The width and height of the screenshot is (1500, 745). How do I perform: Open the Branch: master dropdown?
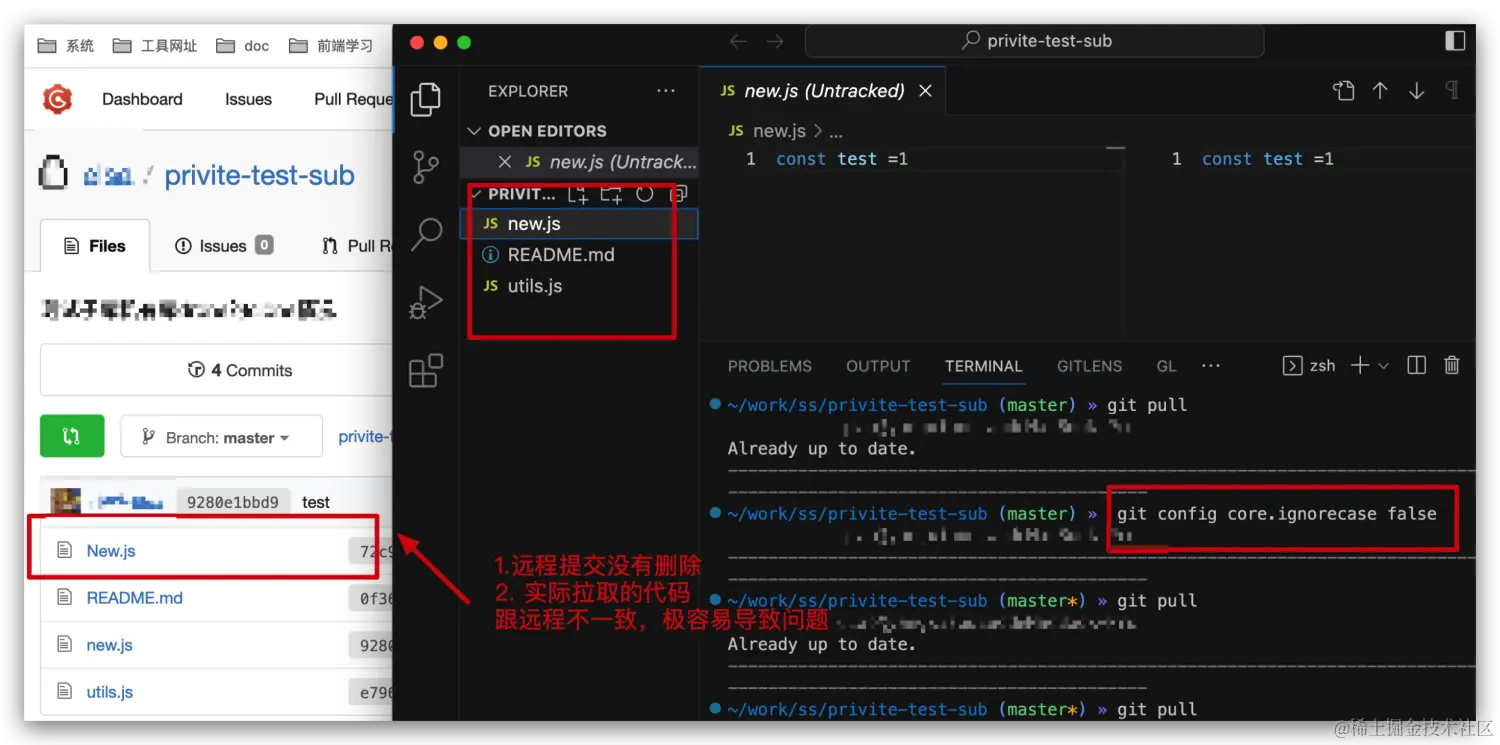click(221, 437)
